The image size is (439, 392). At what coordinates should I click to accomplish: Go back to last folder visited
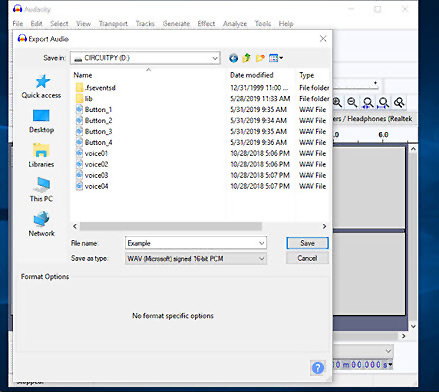[233, 58]
